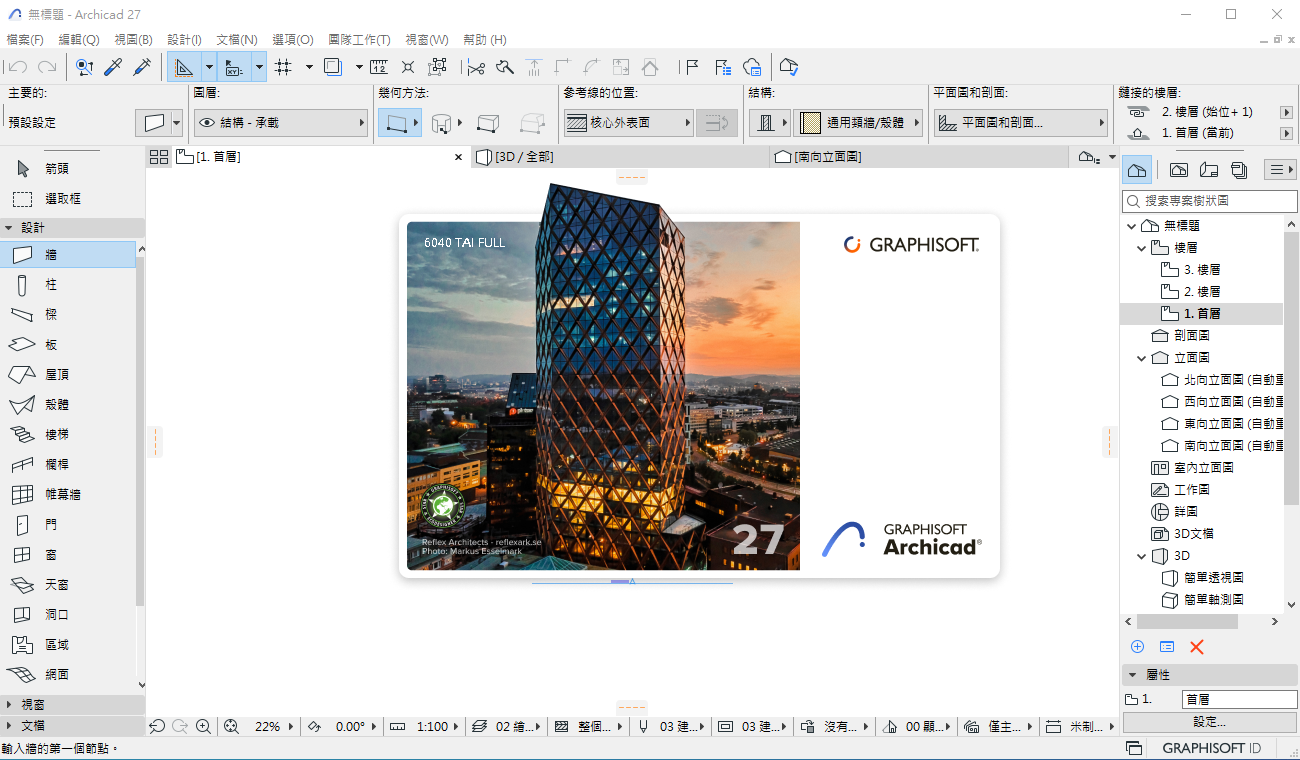Select the 區域 (Zone) tool

(68, 644)
